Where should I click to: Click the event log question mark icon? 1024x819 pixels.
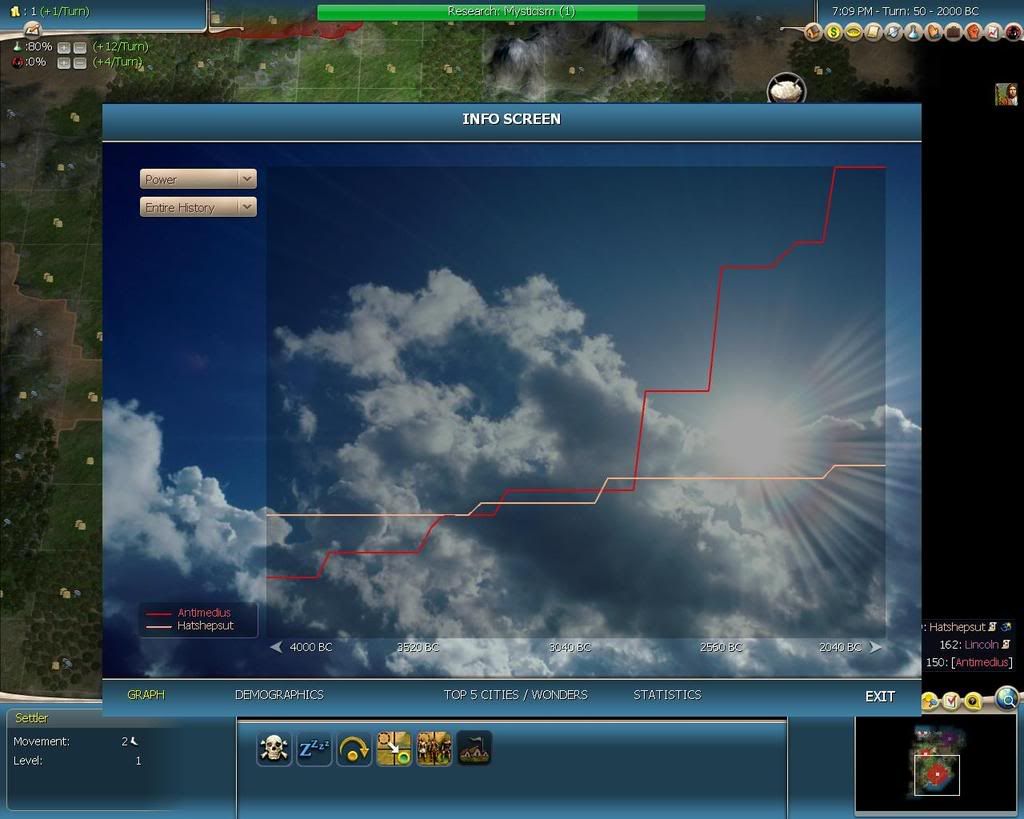pos(973,701)
